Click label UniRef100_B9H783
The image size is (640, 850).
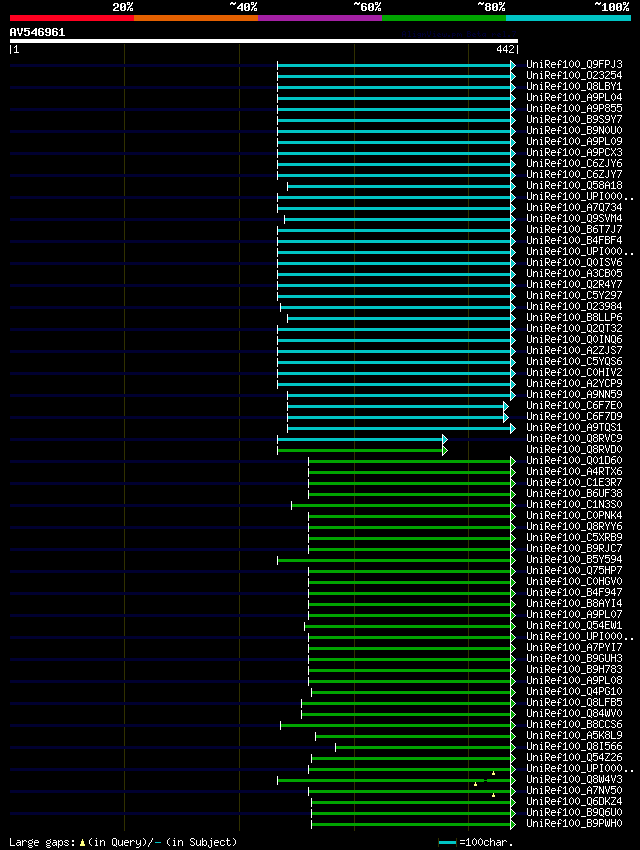click(574, 669)
